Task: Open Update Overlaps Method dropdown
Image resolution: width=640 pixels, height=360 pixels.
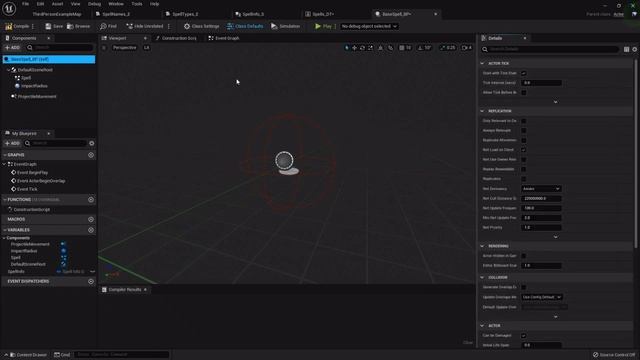Action: tap(542, 297)
